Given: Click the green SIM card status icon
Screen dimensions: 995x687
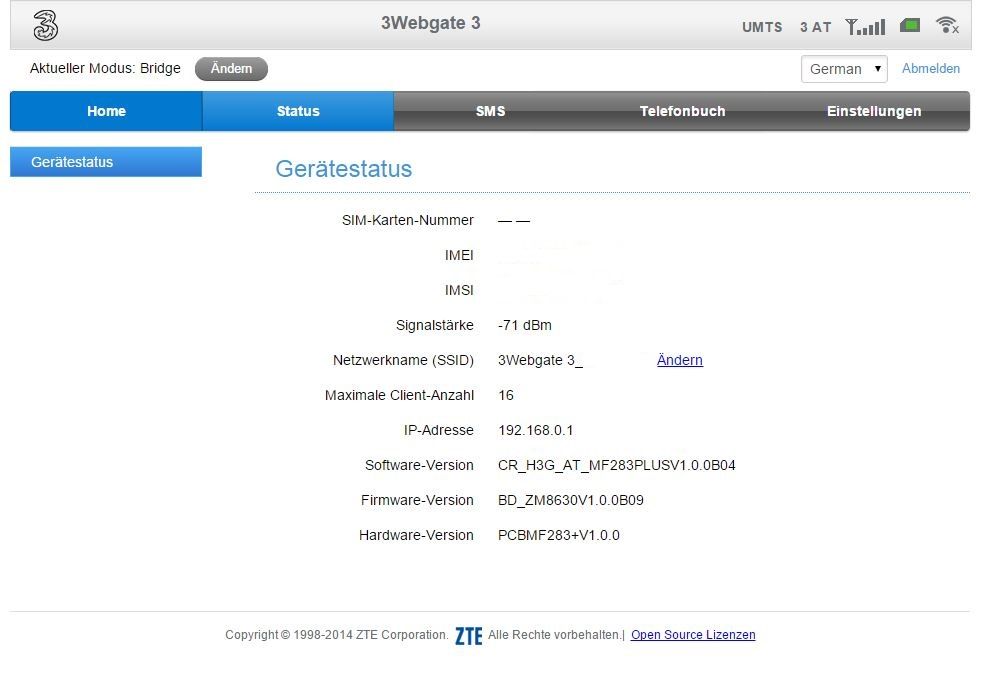Looking at the screenshot, I should [909, 25].
